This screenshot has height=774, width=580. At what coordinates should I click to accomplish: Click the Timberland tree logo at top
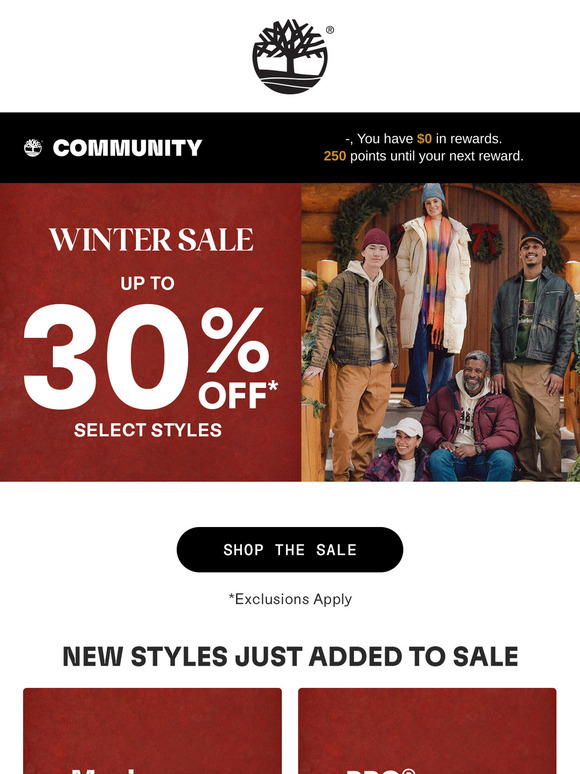[290, 56]
